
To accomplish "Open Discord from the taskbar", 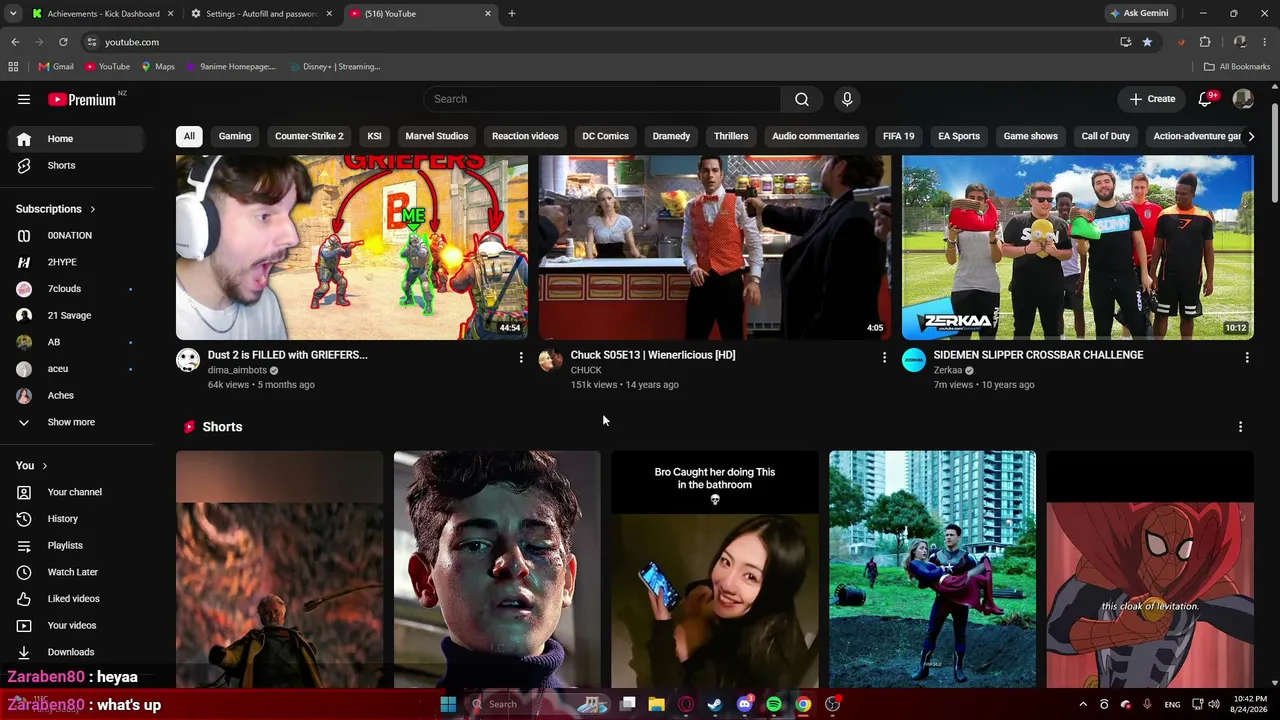I will pyautogui.click(x=744, y=704).
